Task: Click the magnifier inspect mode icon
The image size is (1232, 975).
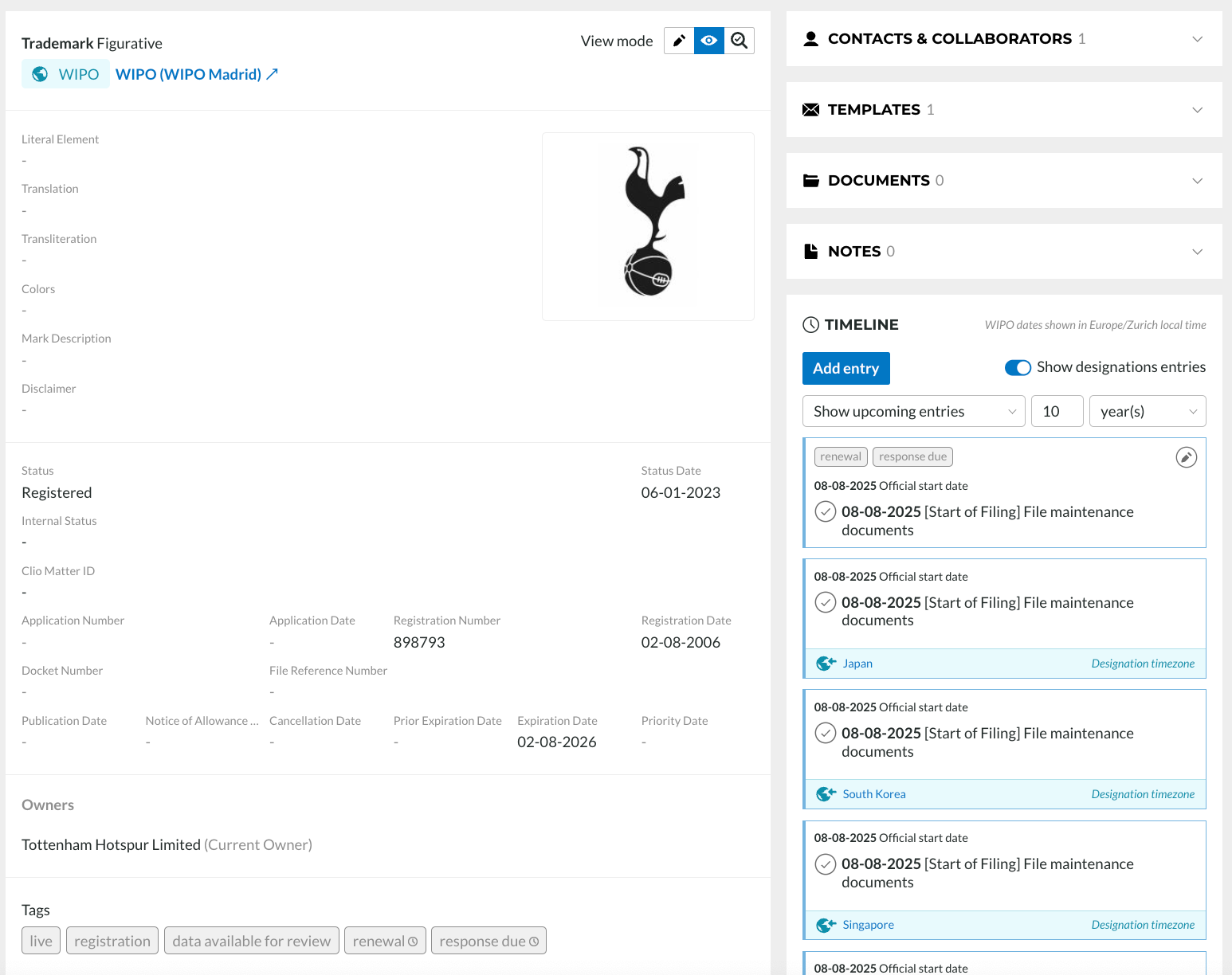Action: point(740,41)
